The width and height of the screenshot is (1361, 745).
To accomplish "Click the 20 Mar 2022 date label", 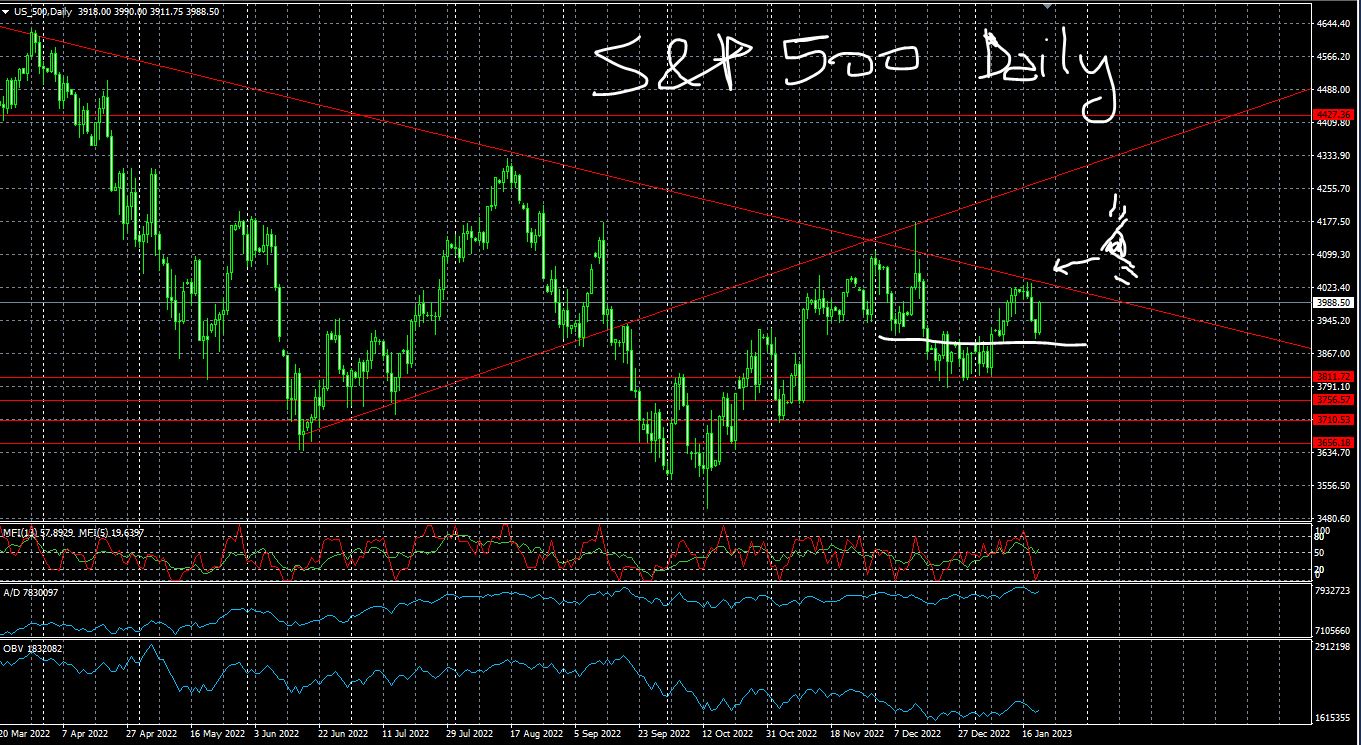I will point(26,733).
